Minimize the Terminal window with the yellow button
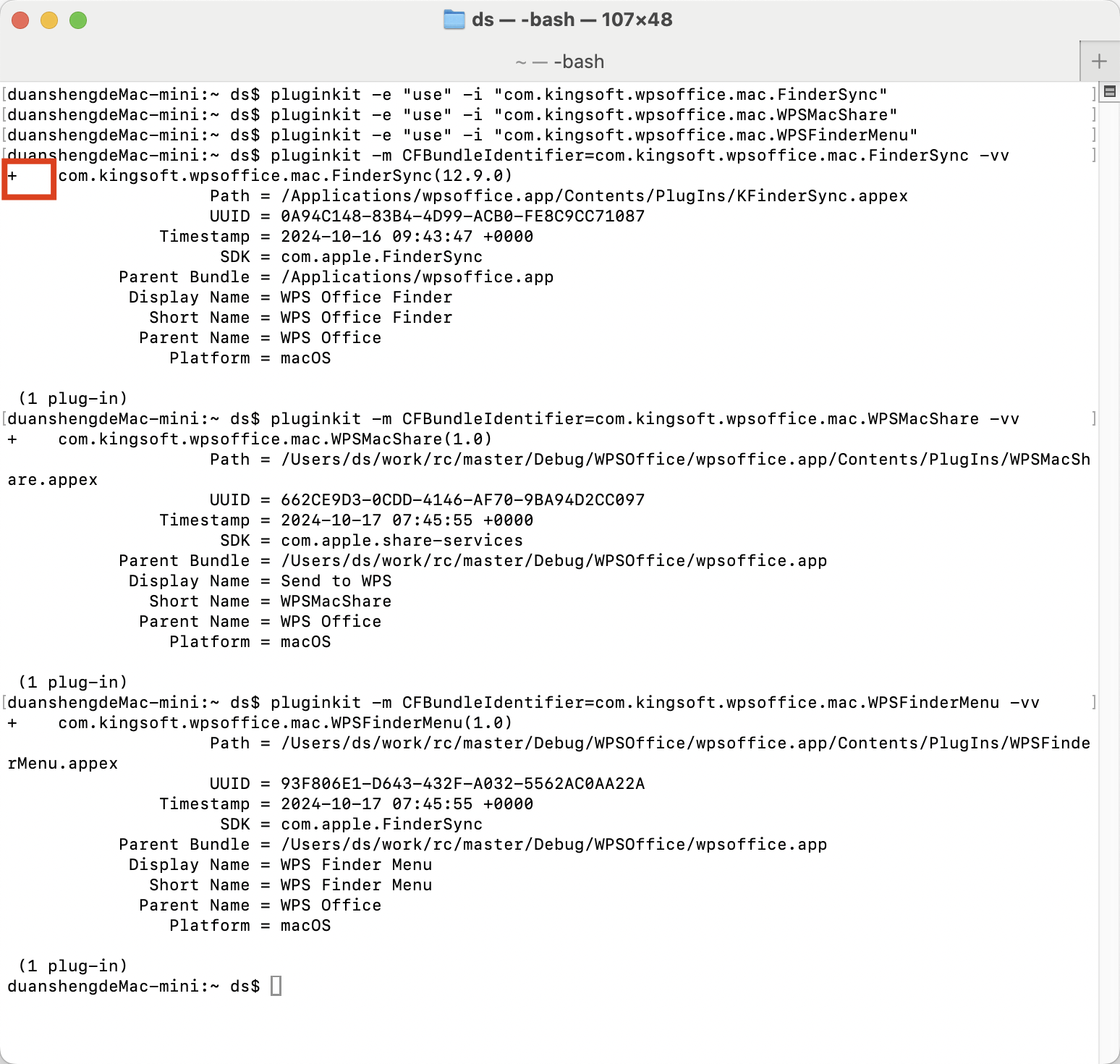The width and height of the screenshot is (1120, 1064). (x=49, y=20)
